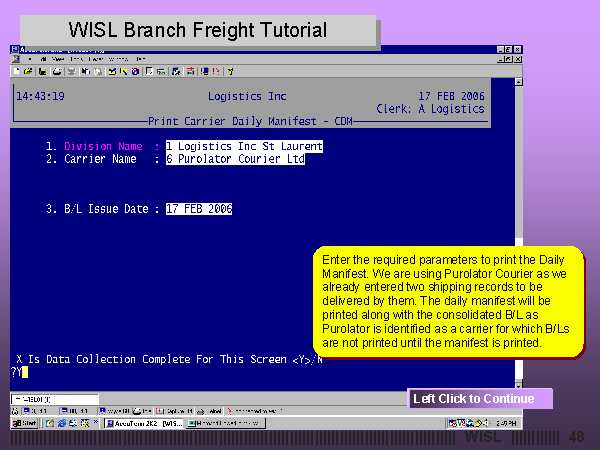Screen dimensions: 600x450
Task: Click the red-topped transfer toolbar icon
Action: click(x=190, y=71)
